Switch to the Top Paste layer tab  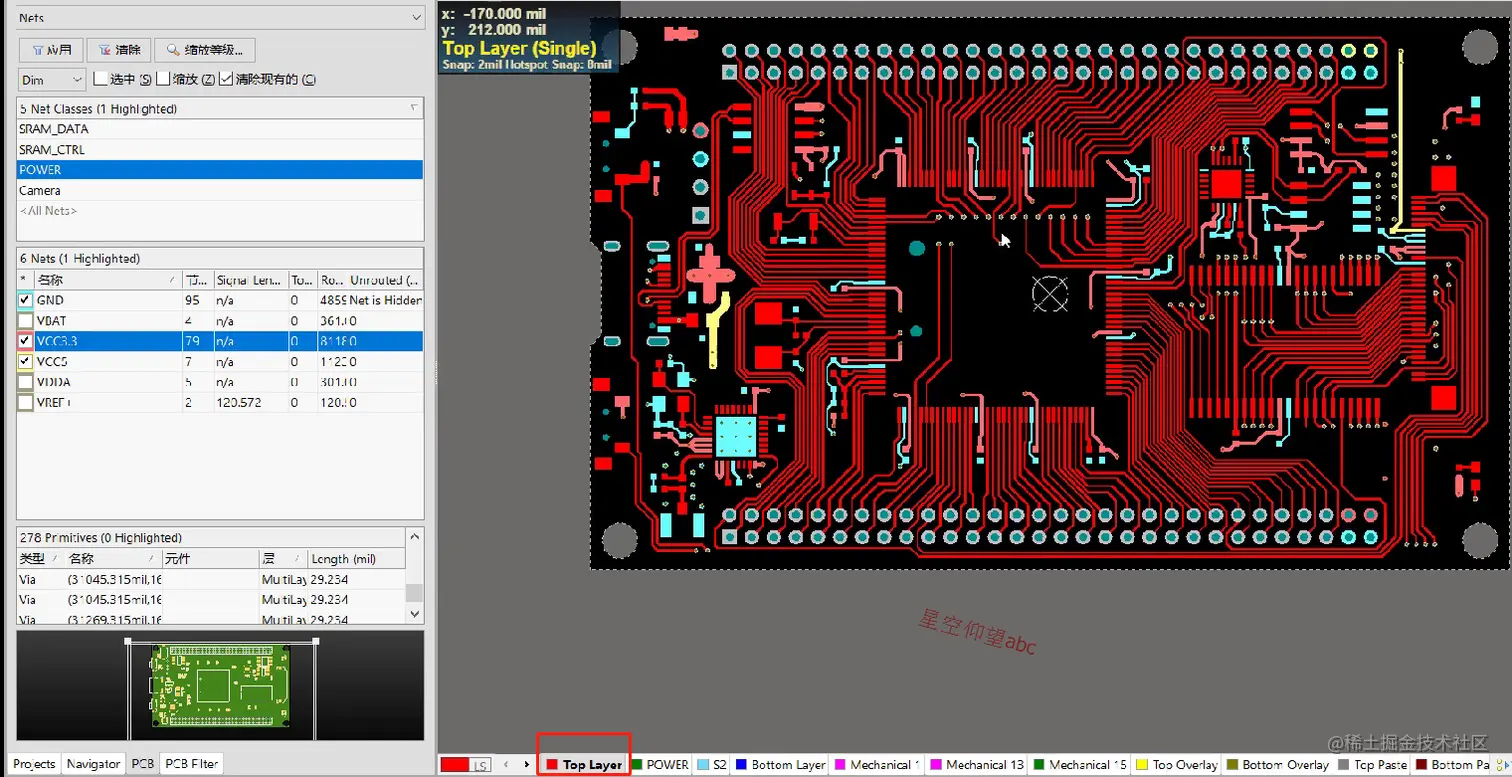click(x=1372, y=765)
